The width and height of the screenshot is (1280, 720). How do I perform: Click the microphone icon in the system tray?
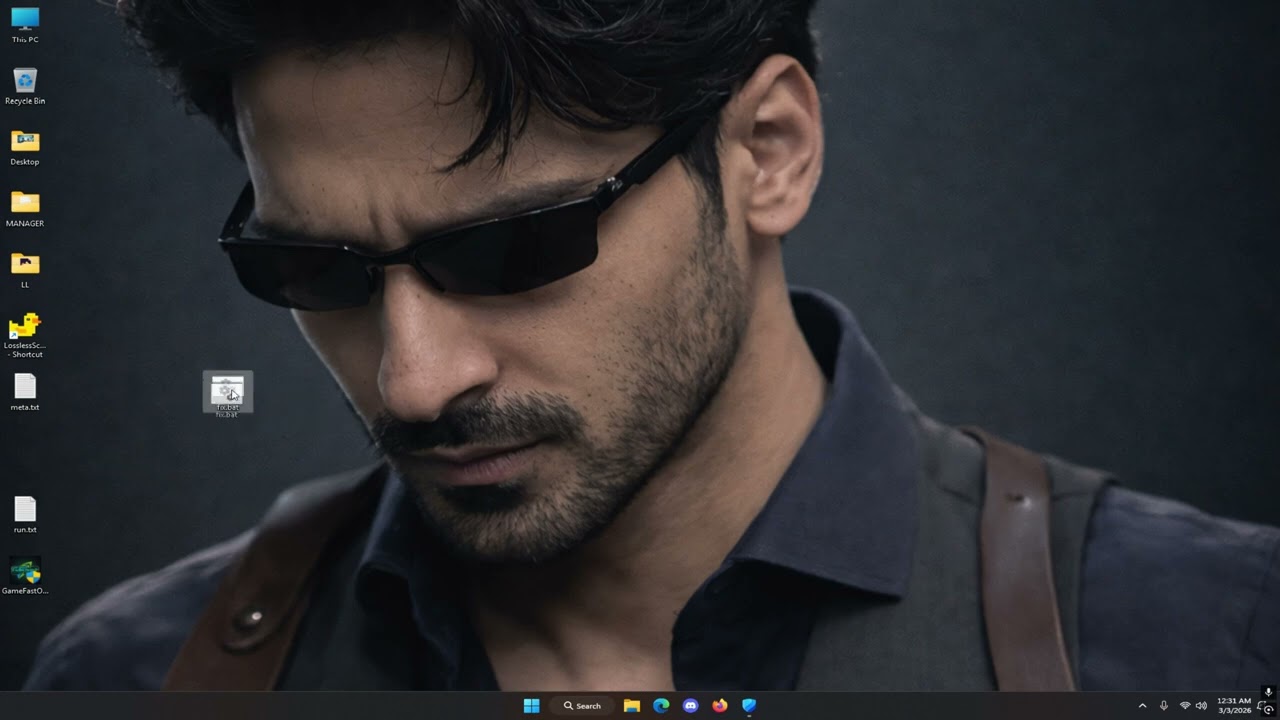click(x=1164, y=706)
